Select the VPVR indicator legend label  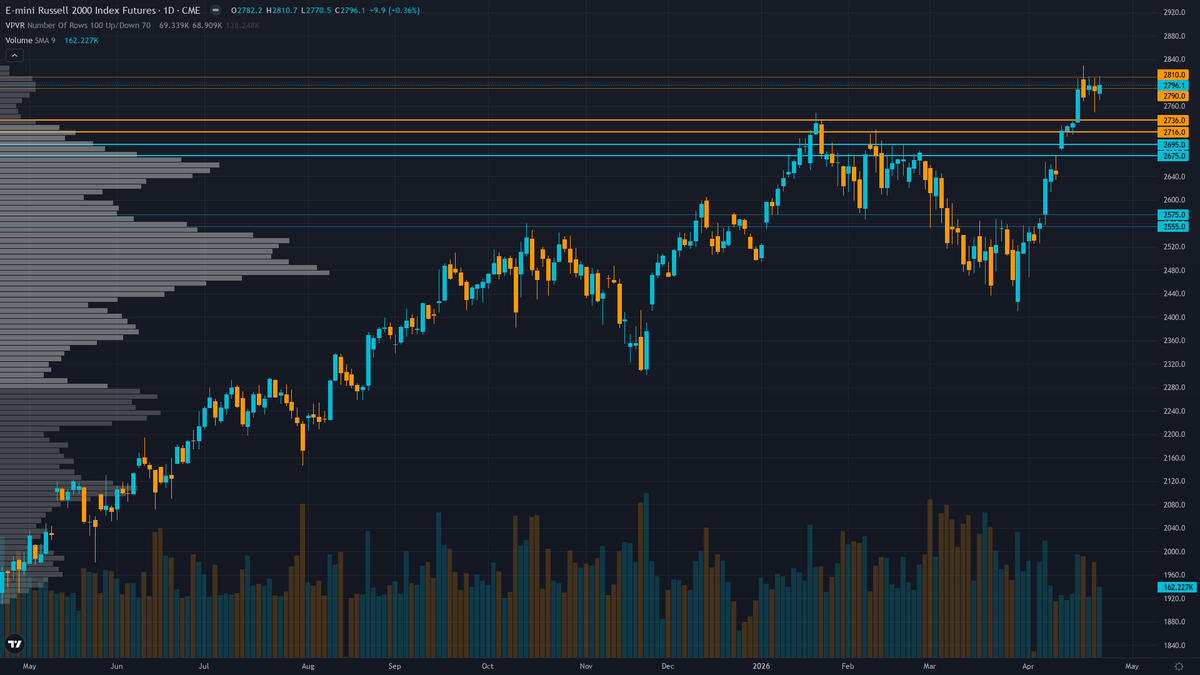click(15, 25)
